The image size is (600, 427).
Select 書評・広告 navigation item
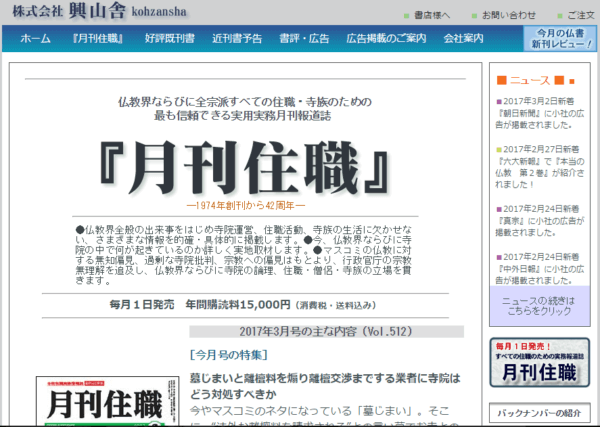click(x=304, y=38)
